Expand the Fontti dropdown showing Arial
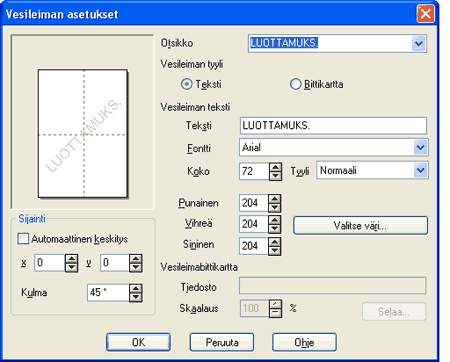This screenshot has height=362, width=450. pyautogui.click(x=420, y=147)
